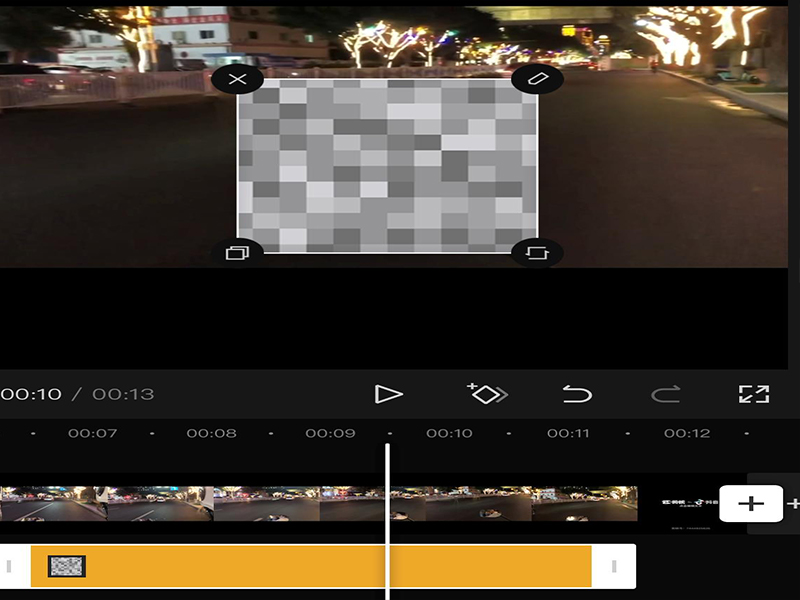Tap the pencil edit handle on sticker
Image resolution: width=800 pixels, height=600 pixels.
point(537,79)
